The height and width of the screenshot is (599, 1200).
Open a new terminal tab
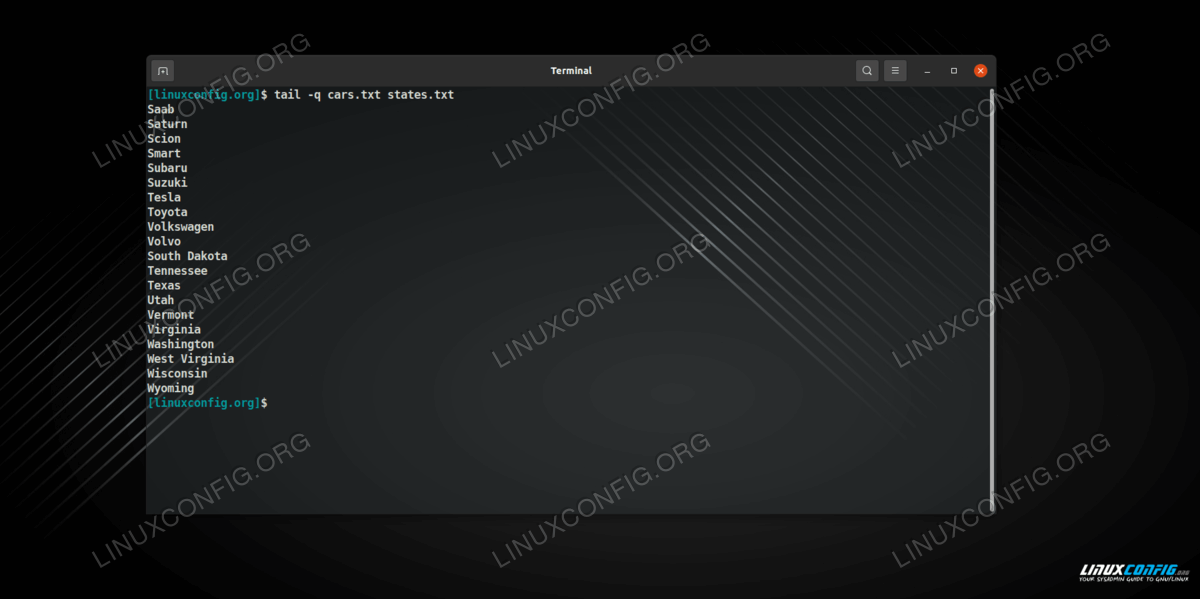point(163,71)
